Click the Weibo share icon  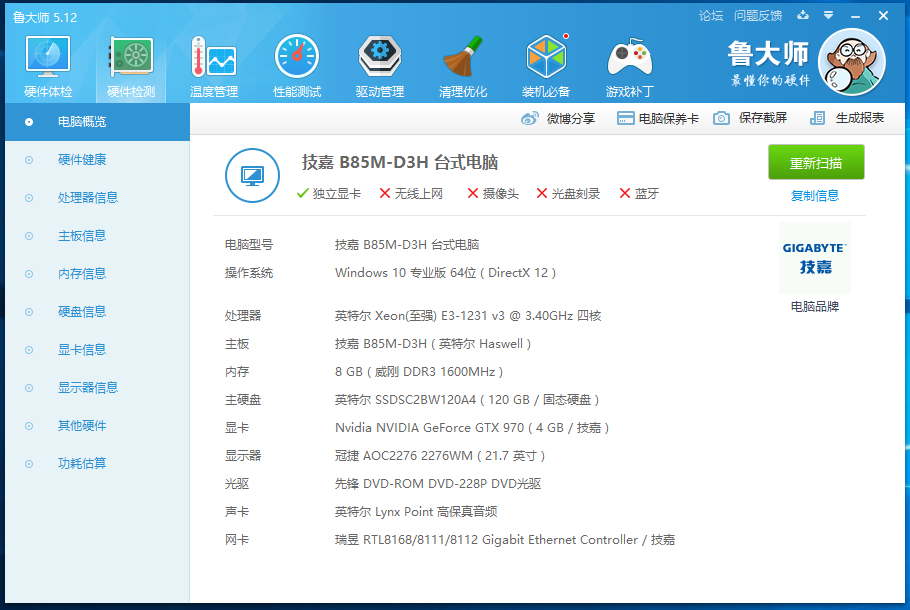(530, 118)
